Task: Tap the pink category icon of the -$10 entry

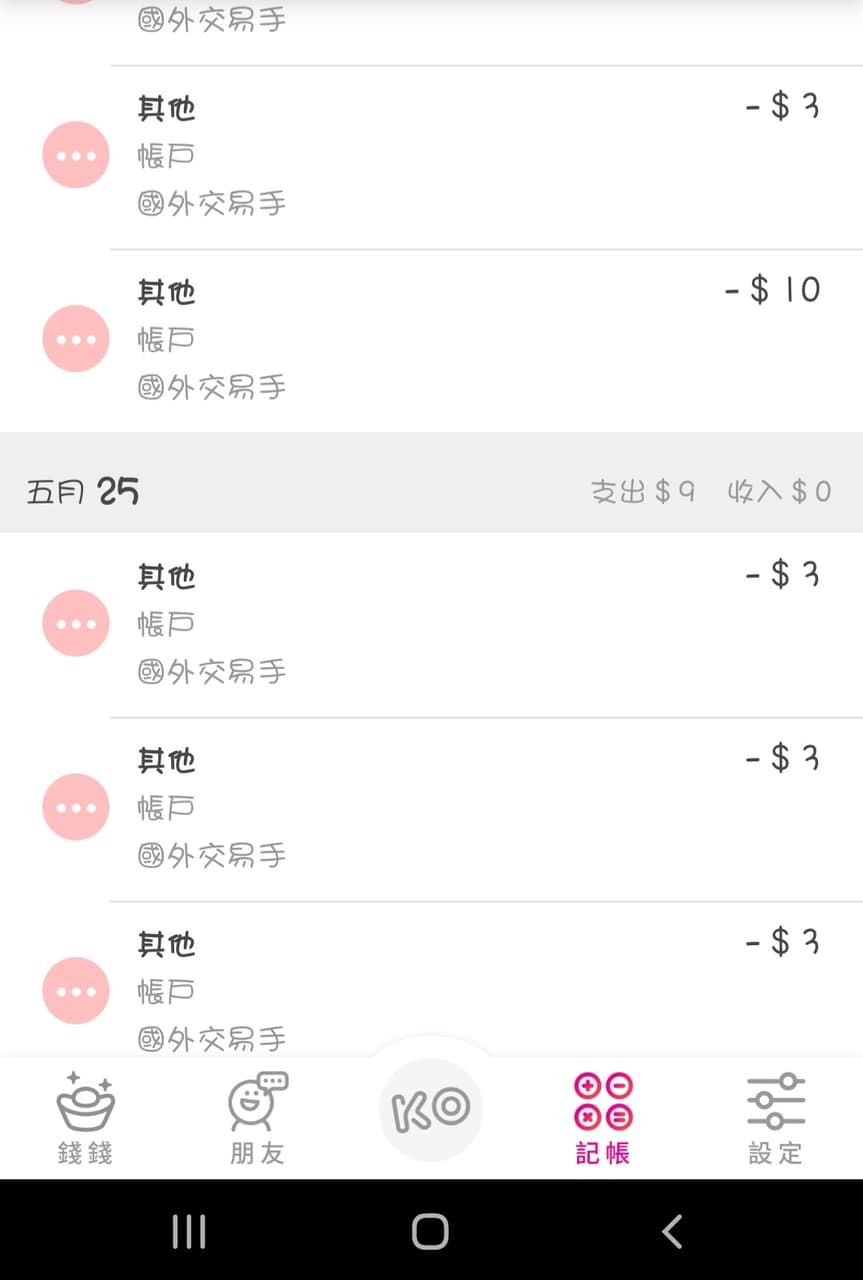Action: (x=76, y=339)
